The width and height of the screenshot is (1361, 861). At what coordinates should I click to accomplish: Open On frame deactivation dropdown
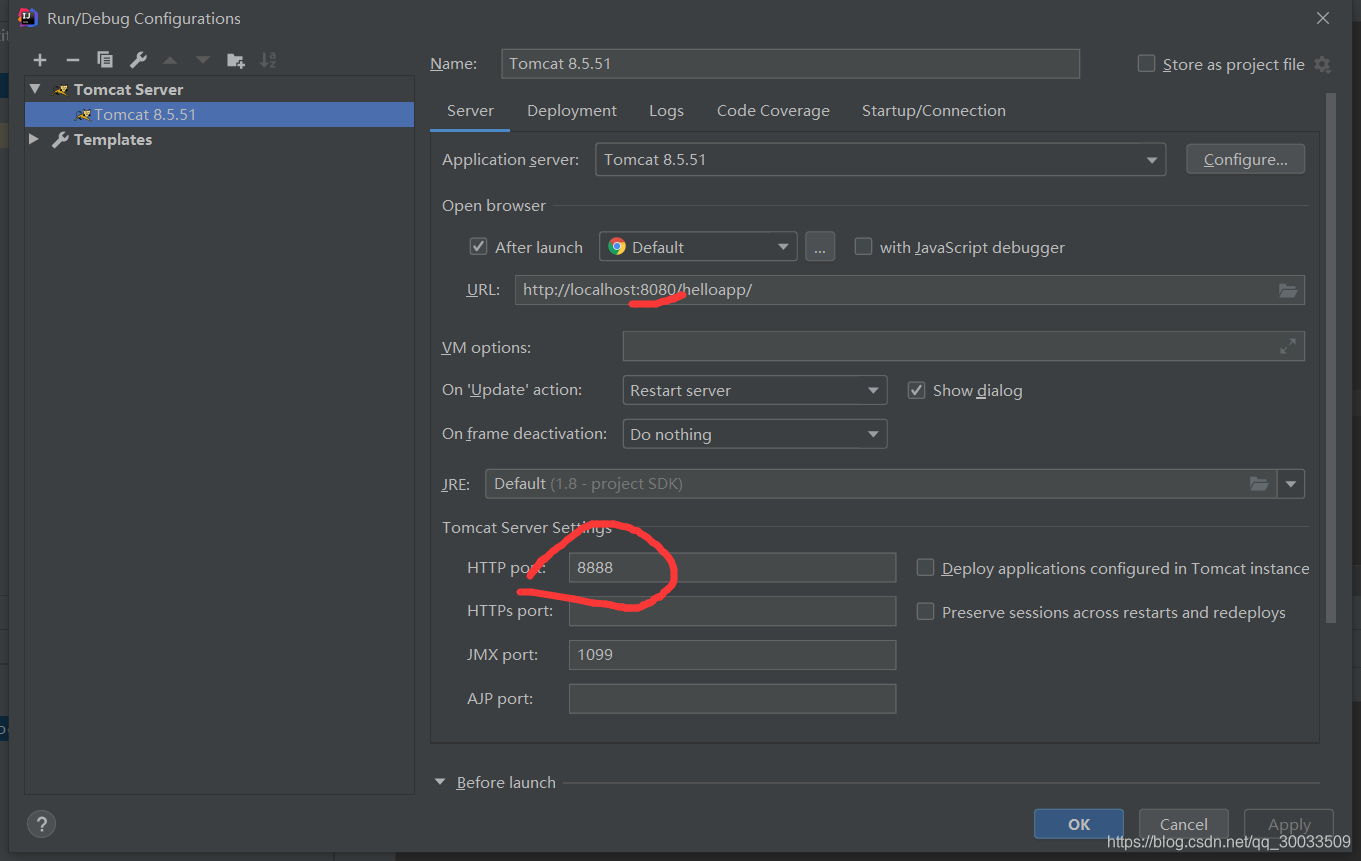click(x=754, y=434)
